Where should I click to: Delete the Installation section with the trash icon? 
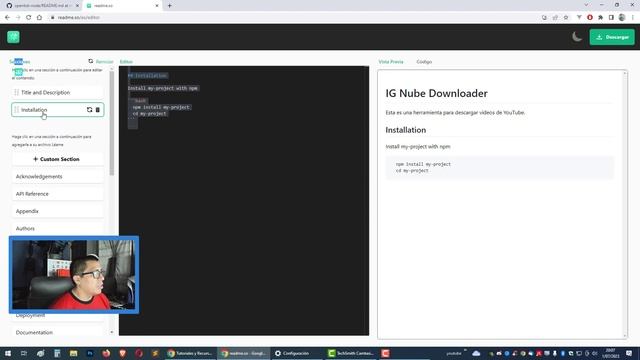click(x=98, y=110)
